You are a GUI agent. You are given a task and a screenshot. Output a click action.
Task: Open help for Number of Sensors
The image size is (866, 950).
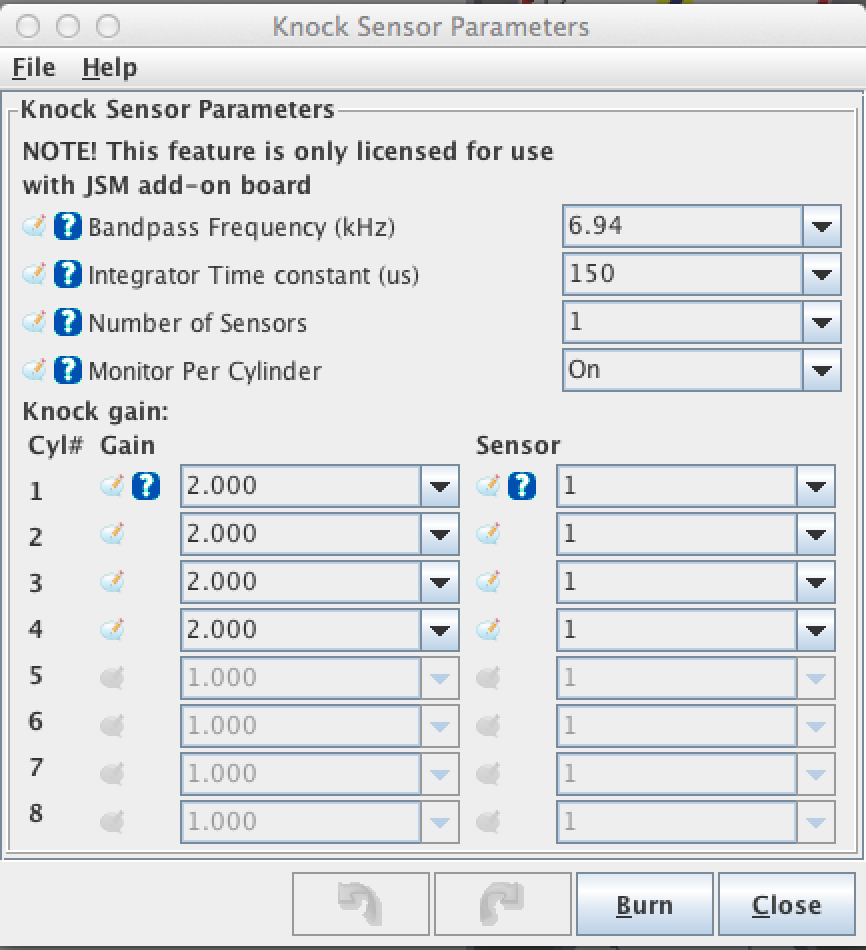pyautogui.click(x=67, y=322)
